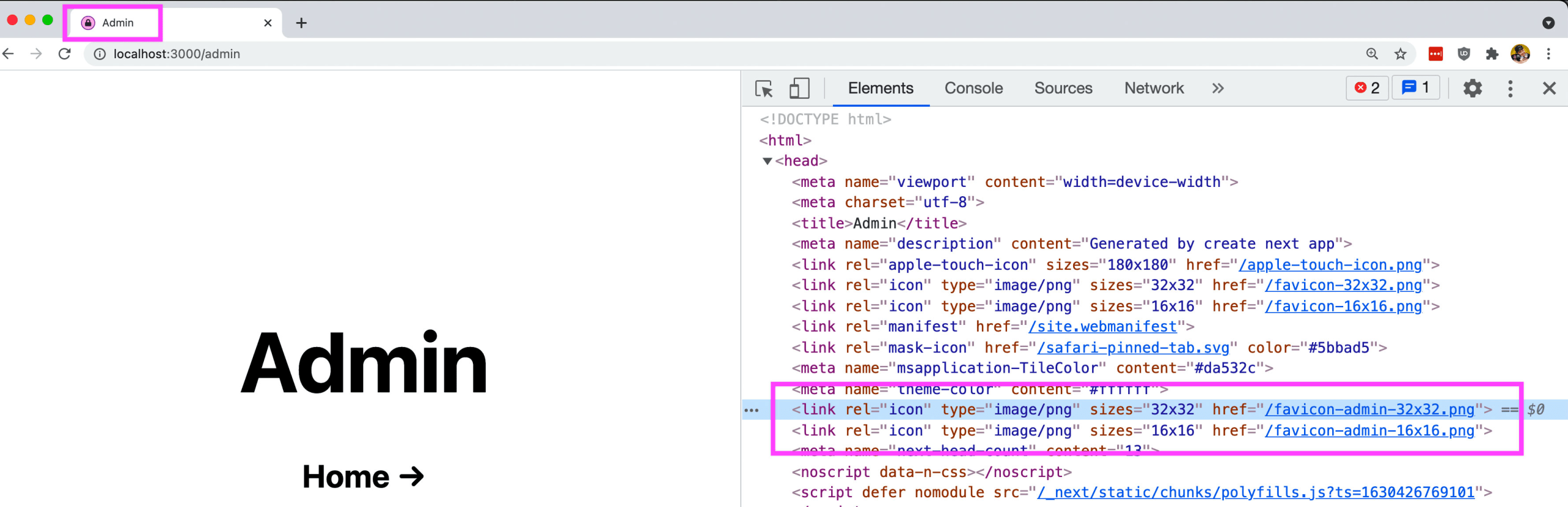Open the red extension icon
Screen dimensions: 1568x507
pyautogui.click(x=1435, y=54)
